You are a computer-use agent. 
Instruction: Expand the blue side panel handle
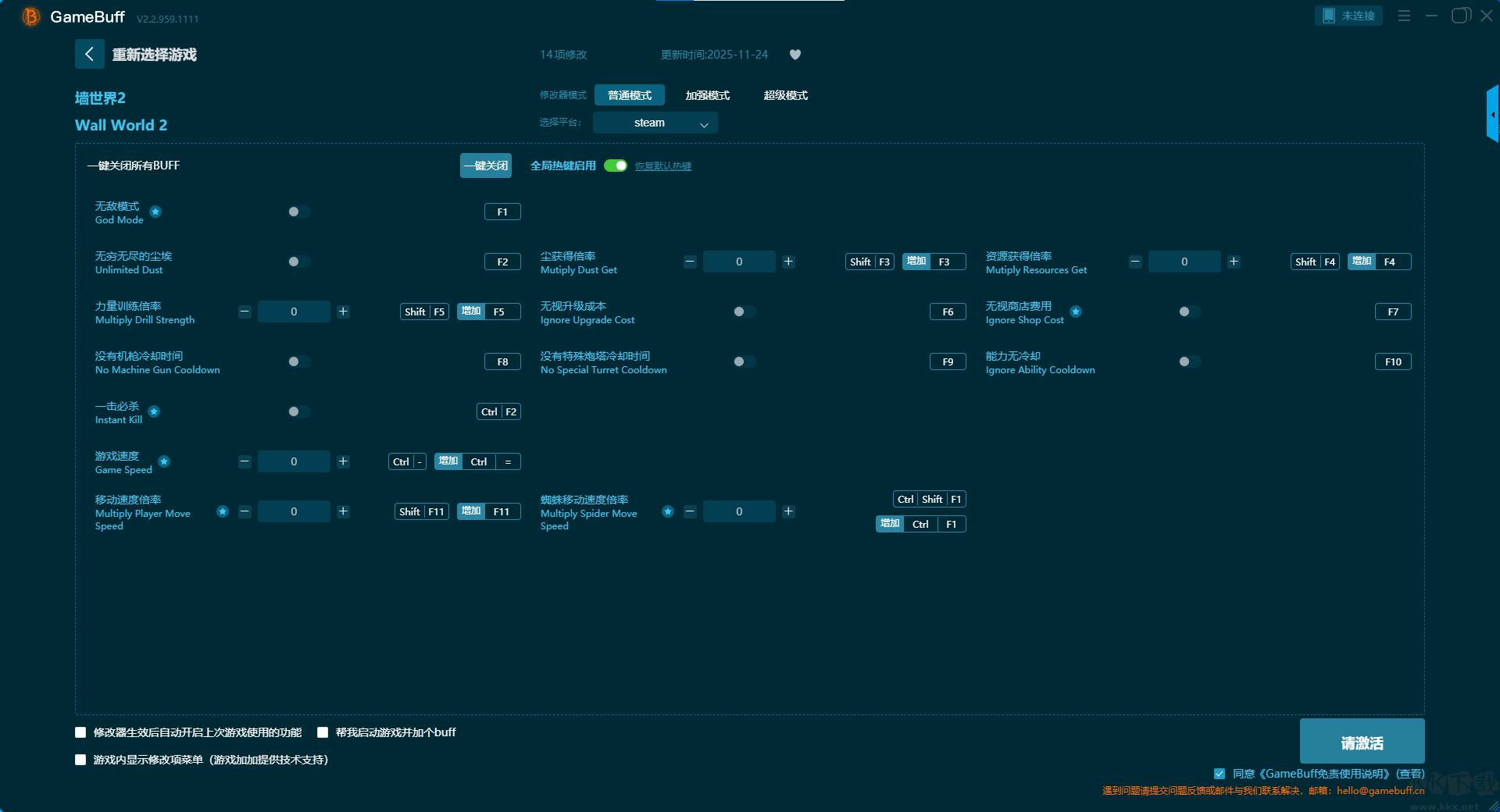tap(1493, 114)
